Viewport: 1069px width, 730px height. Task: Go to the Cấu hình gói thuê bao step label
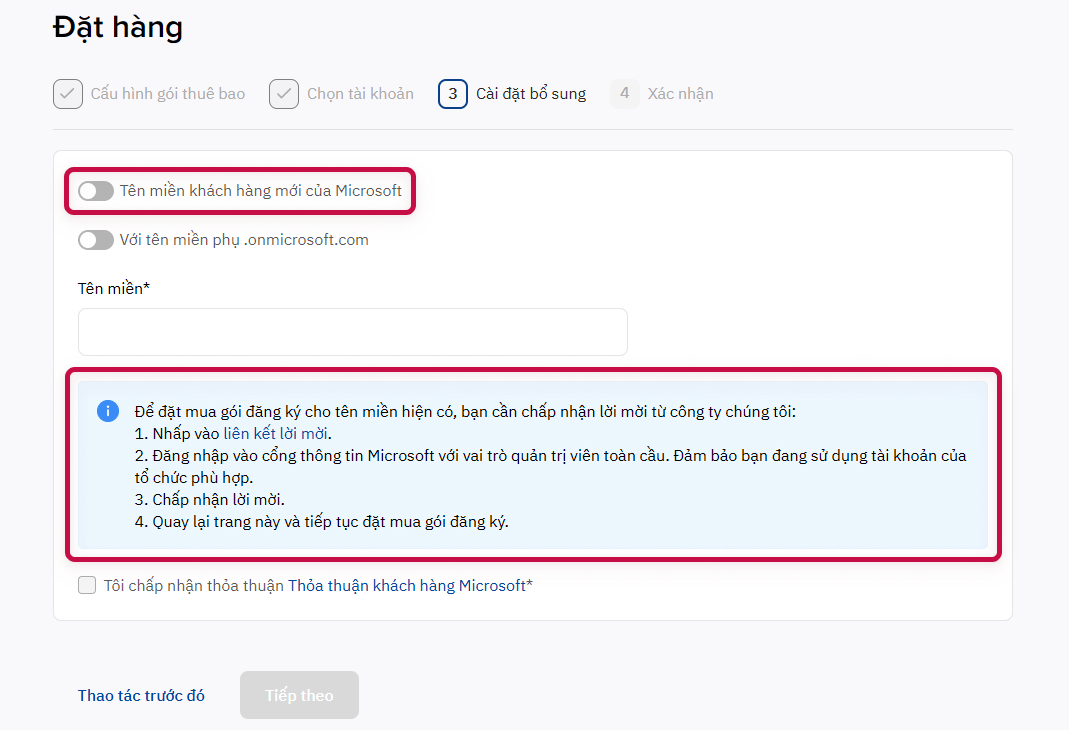168,94
